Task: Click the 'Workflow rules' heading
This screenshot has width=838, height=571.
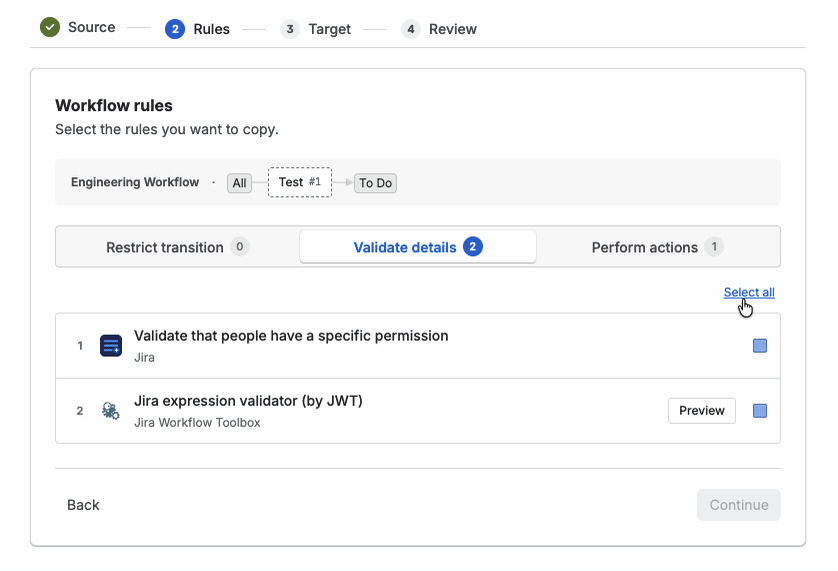Action: click(114, 105)
